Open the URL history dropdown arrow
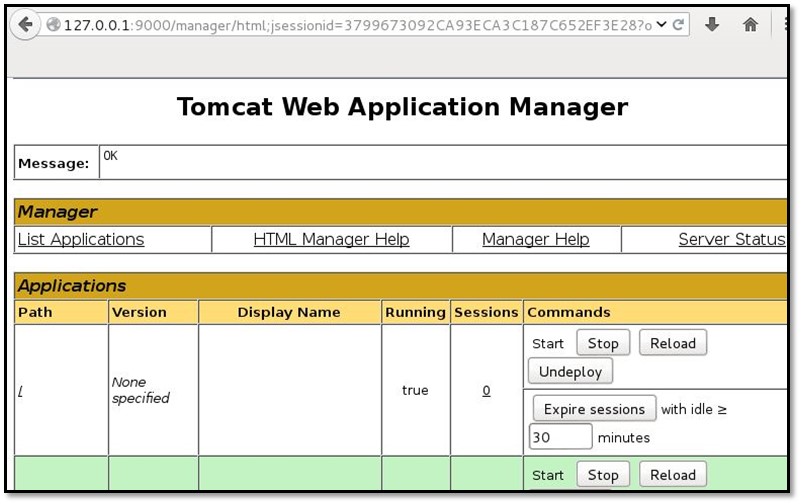 coord(661,25)
